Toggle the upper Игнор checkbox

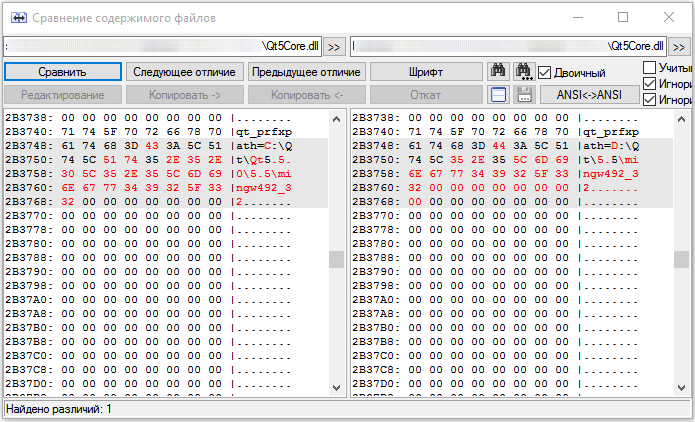tap(649, 83)
